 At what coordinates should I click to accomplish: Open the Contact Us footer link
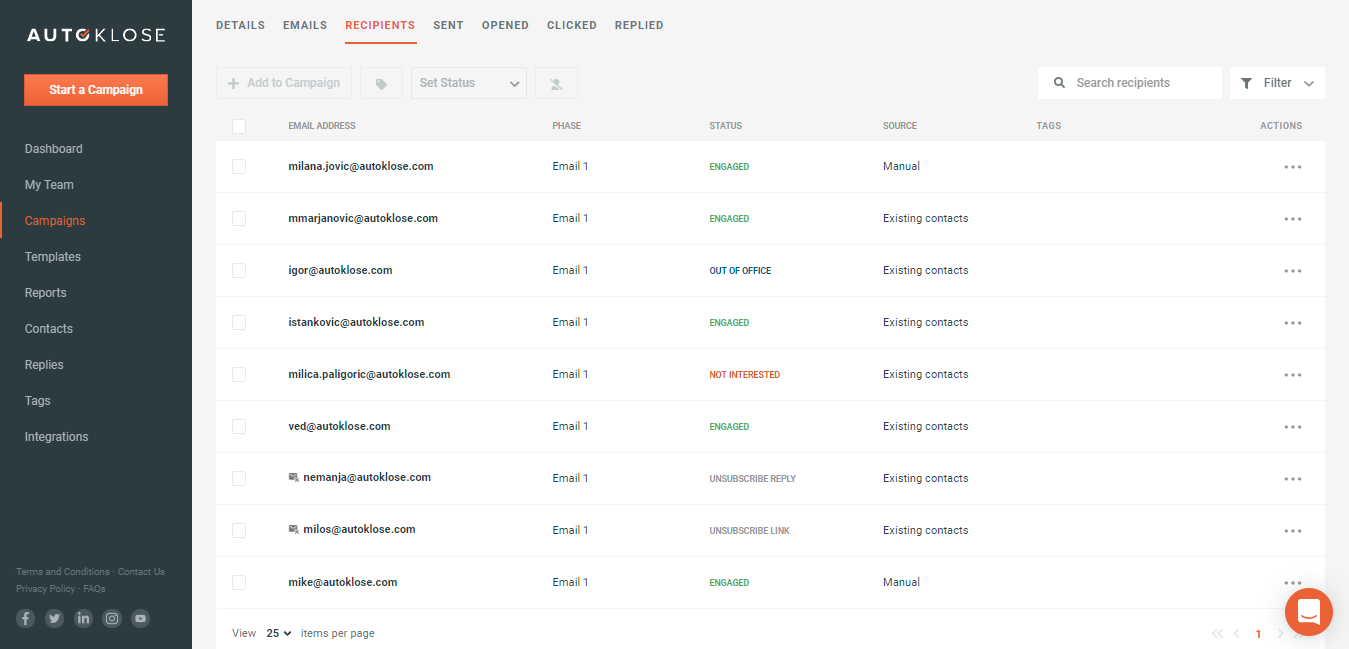pyautogui.click(x=141, y=572)
